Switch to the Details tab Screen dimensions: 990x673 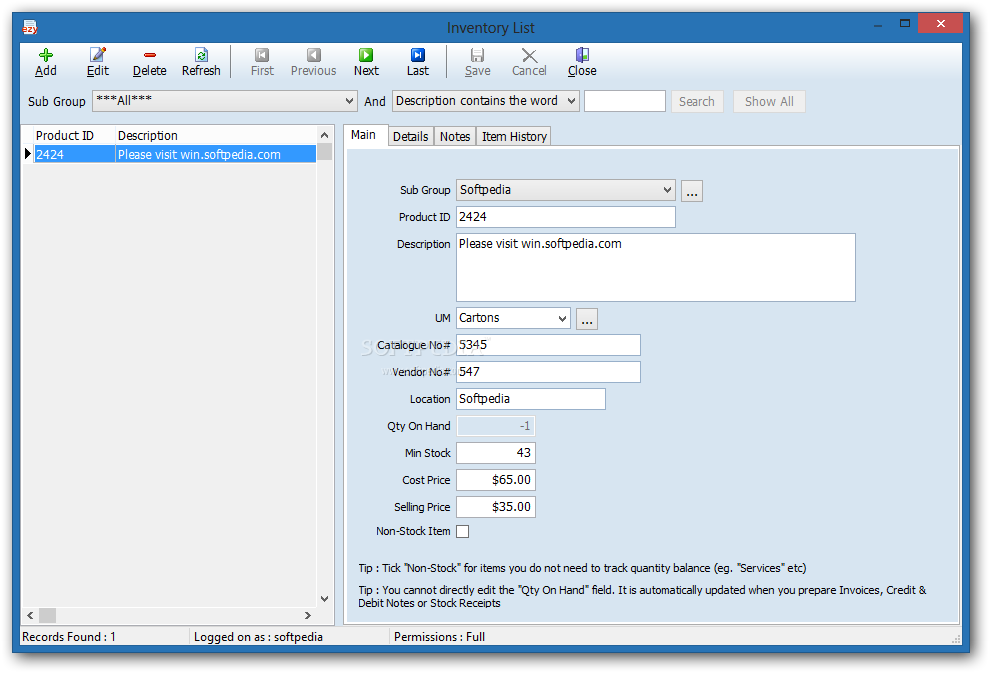[410, 136]
